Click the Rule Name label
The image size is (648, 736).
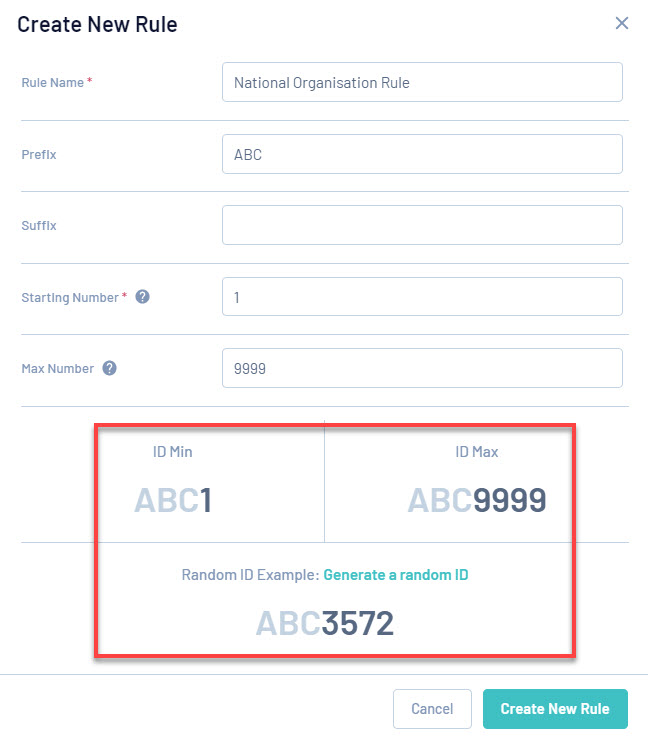coord(53,83)
